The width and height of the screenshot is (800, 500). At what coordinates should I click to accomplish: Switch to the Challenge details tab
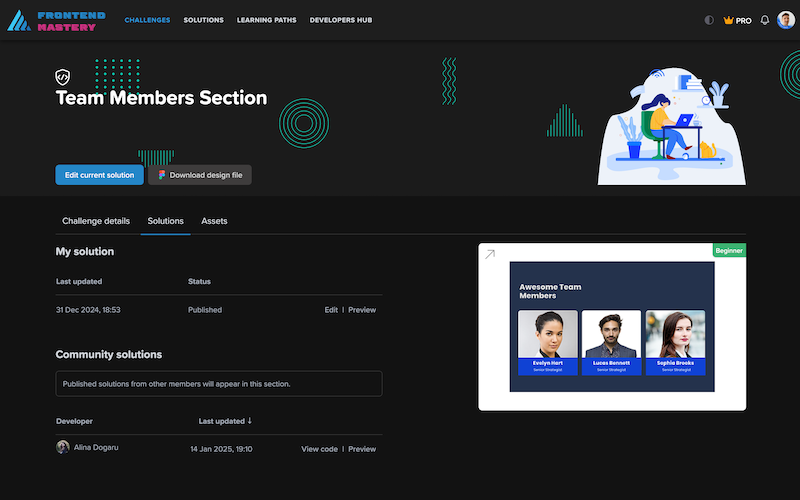click(x=96, y=220)
